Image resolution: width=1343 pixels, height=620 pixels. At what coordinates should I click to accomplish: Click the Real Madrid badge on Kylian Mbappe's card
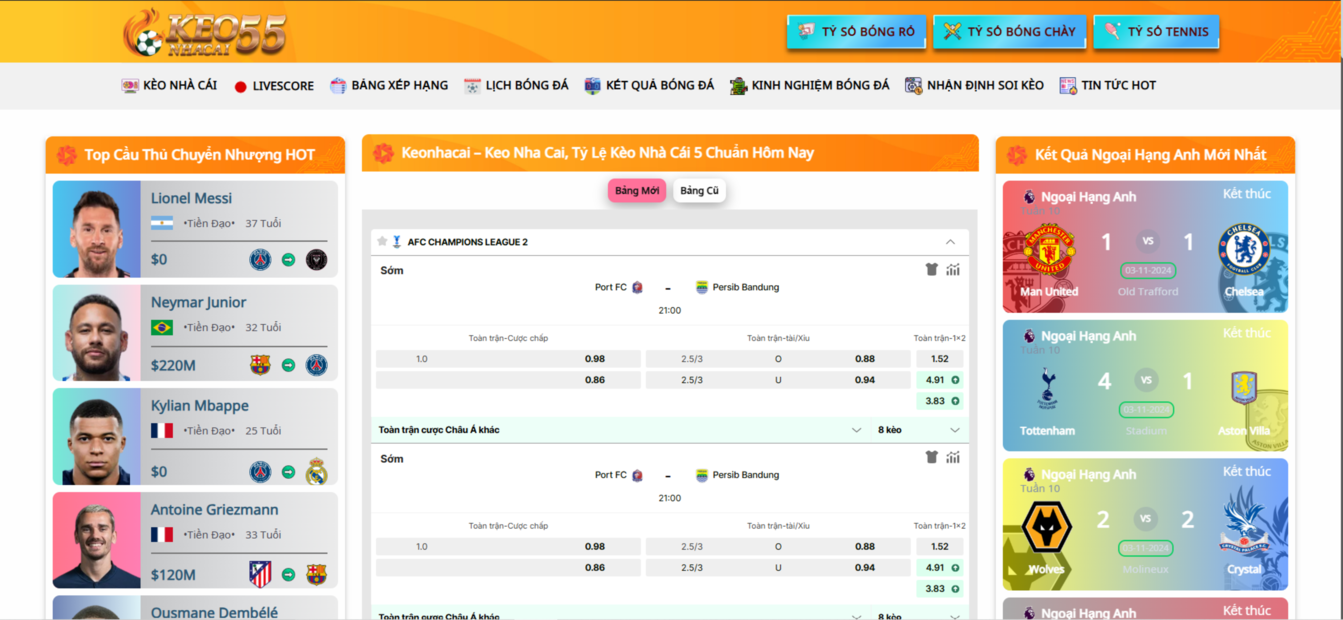click(x=316, y=471)
